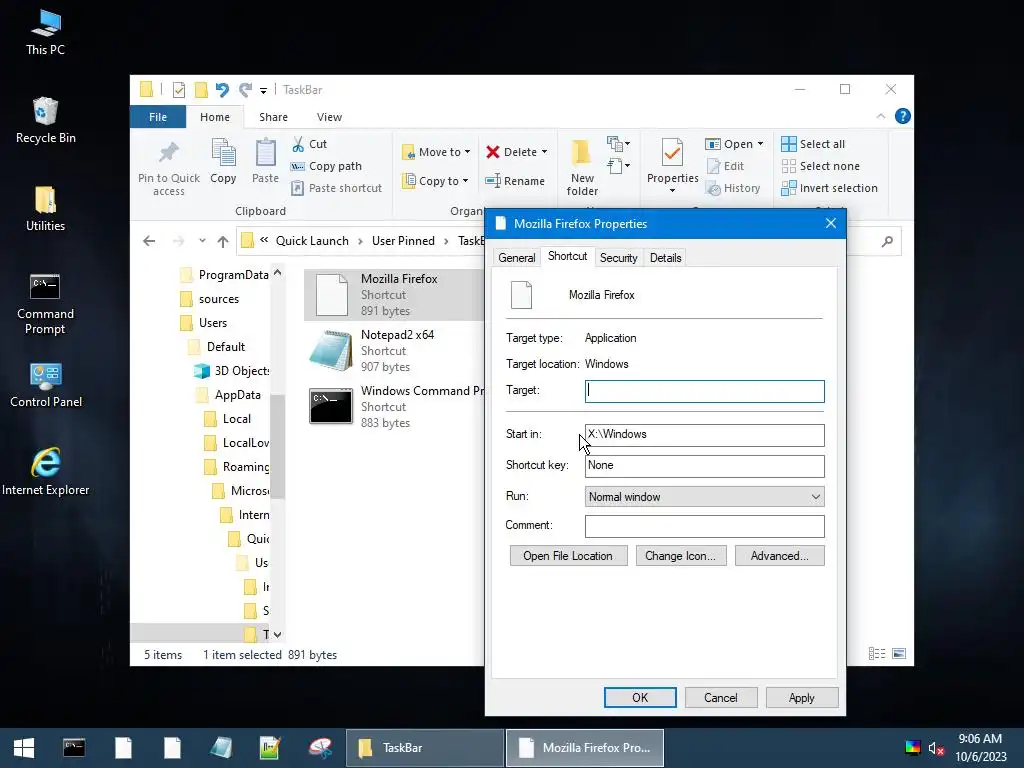Switch to the General properties tab
The image size is (1024, 768).
[517, 258]
